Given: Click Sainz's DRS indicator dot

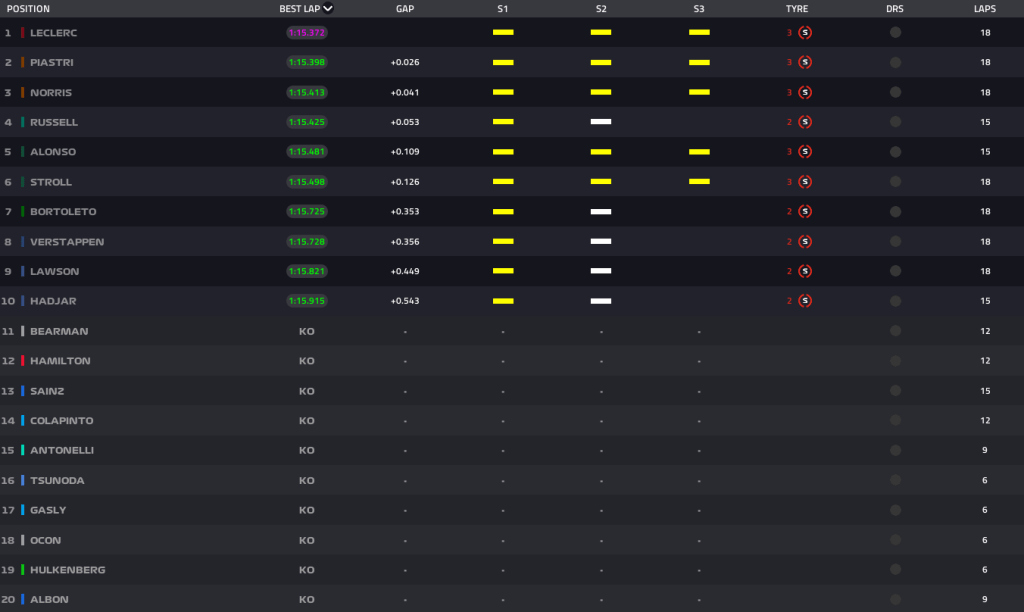Looking at the screenshot, I should click(x=895, y=391).
